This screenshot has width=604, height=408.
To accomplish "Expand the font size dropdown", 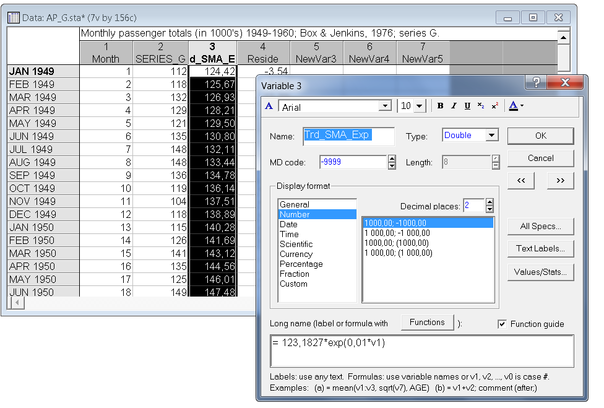I will coord(420,106).
